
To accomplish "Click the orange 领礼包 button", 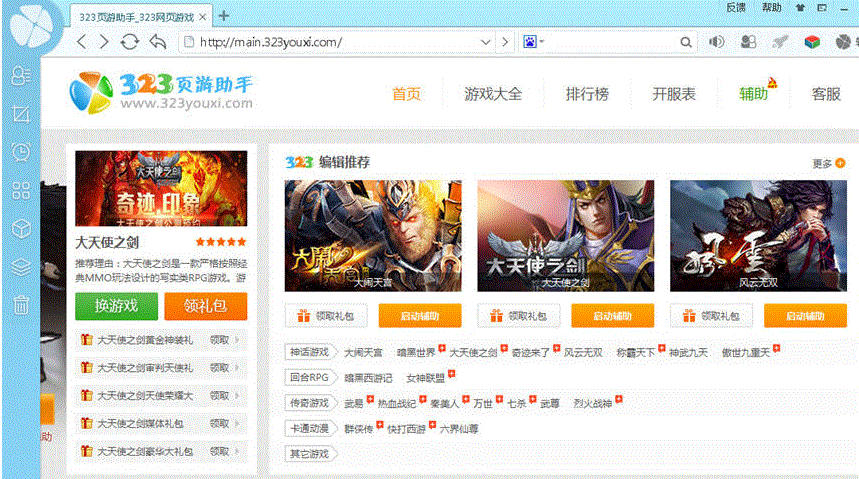I will coord(205,306).
